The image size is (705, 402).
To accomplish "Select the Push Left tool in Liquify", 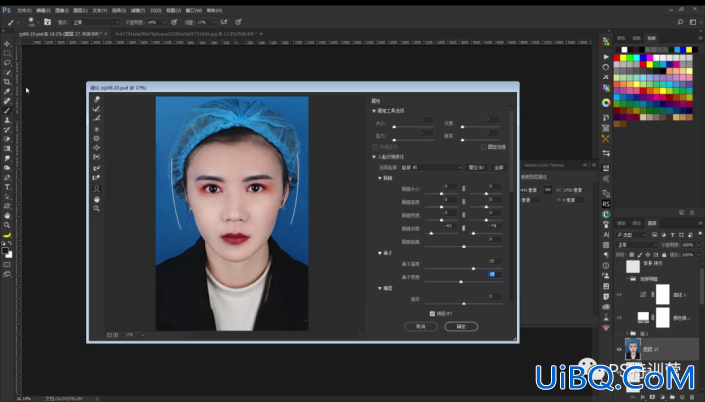I will click(x=97, y=157).
